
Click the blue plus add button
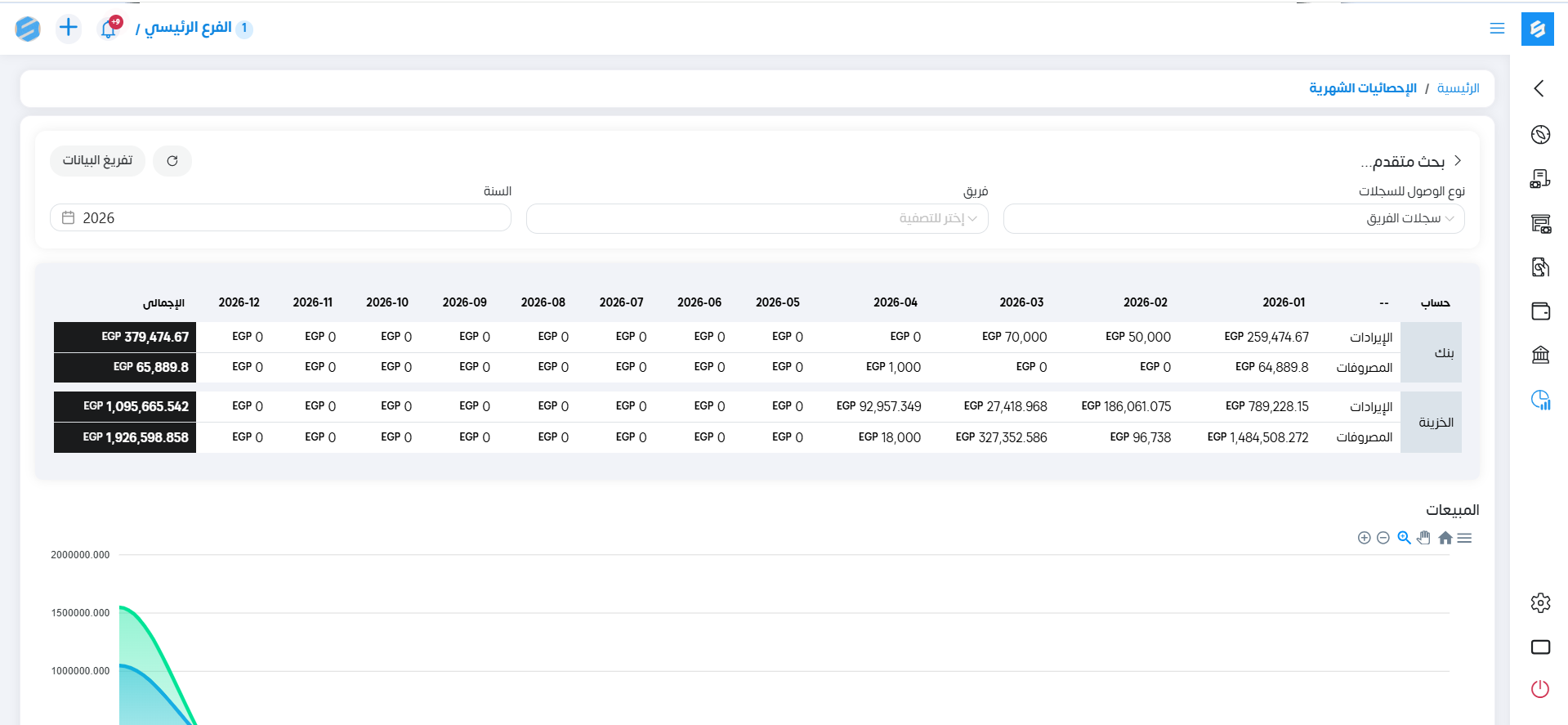click(69, 29)
